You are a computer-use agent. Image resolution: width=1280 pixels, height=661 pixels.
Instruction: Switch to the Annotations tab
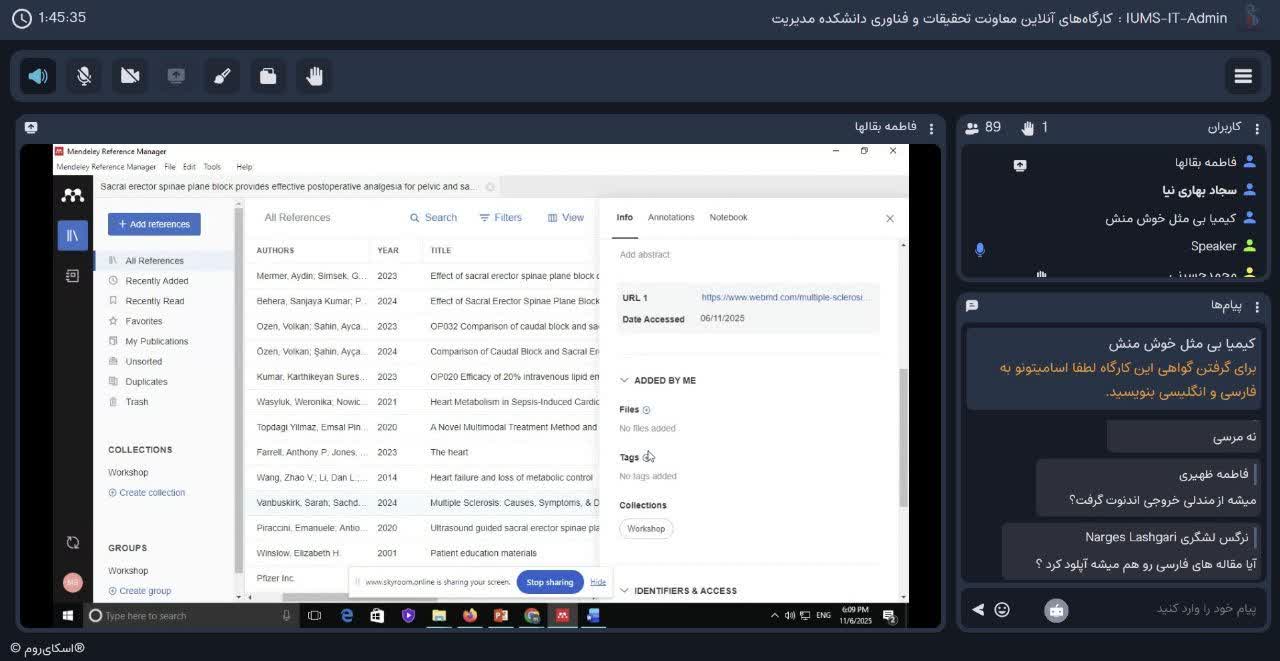(670, 217)
